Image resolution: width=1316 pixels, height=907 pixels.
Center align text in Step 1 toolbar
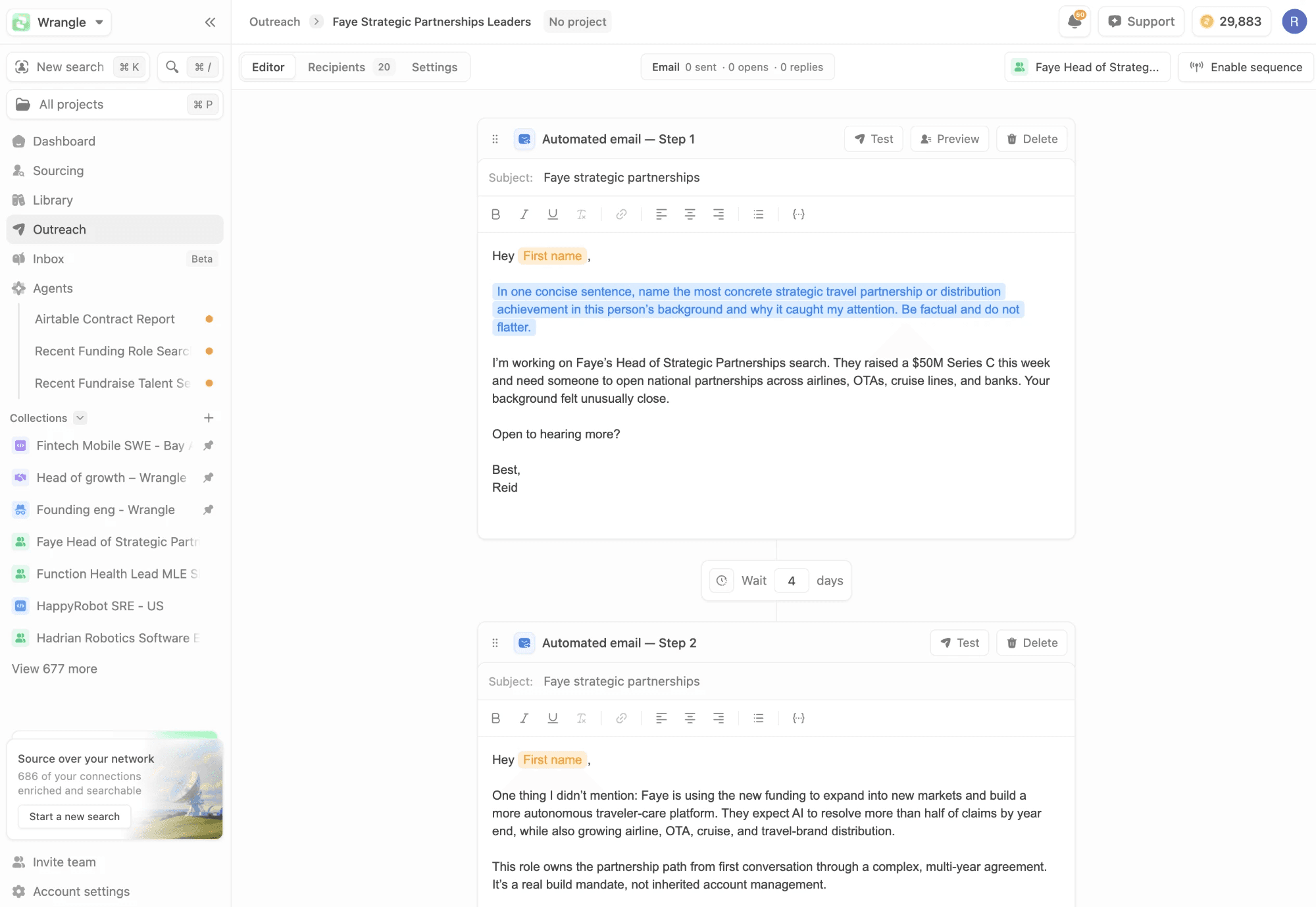(x=690, y=214)
